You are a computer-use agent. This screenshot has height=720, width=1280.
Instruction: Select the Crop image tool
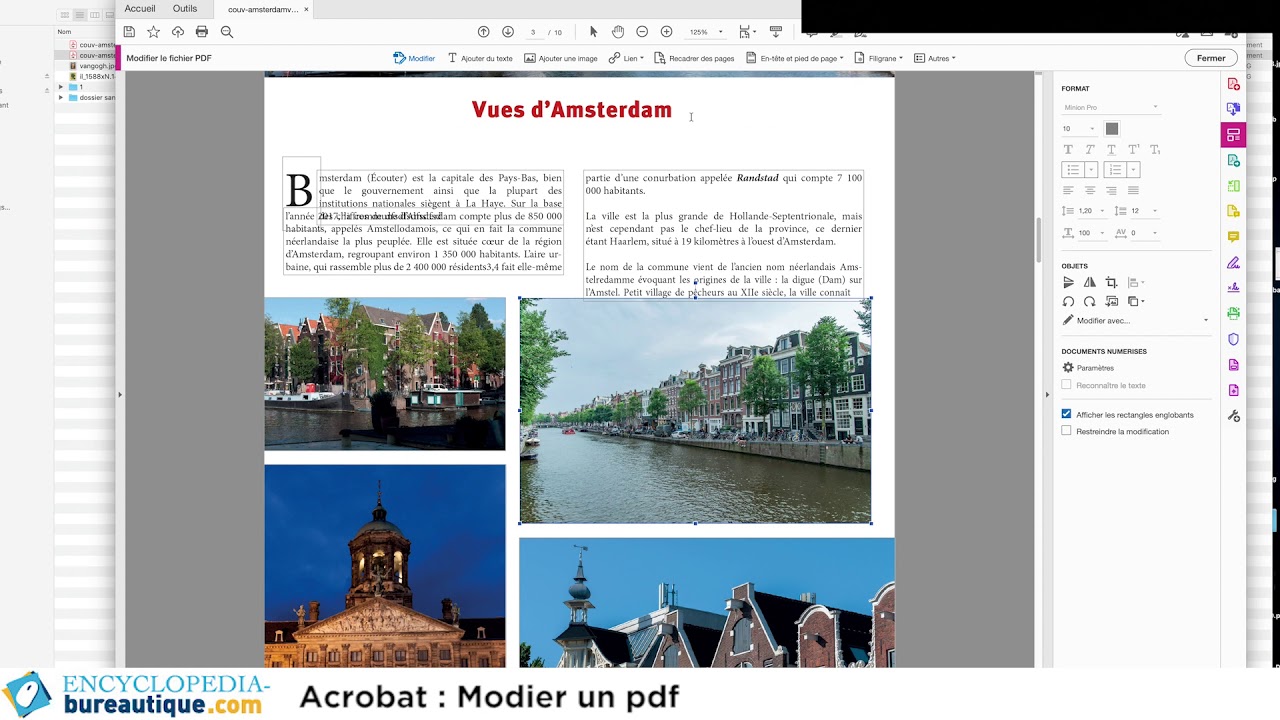click(x=1111, y=283)
